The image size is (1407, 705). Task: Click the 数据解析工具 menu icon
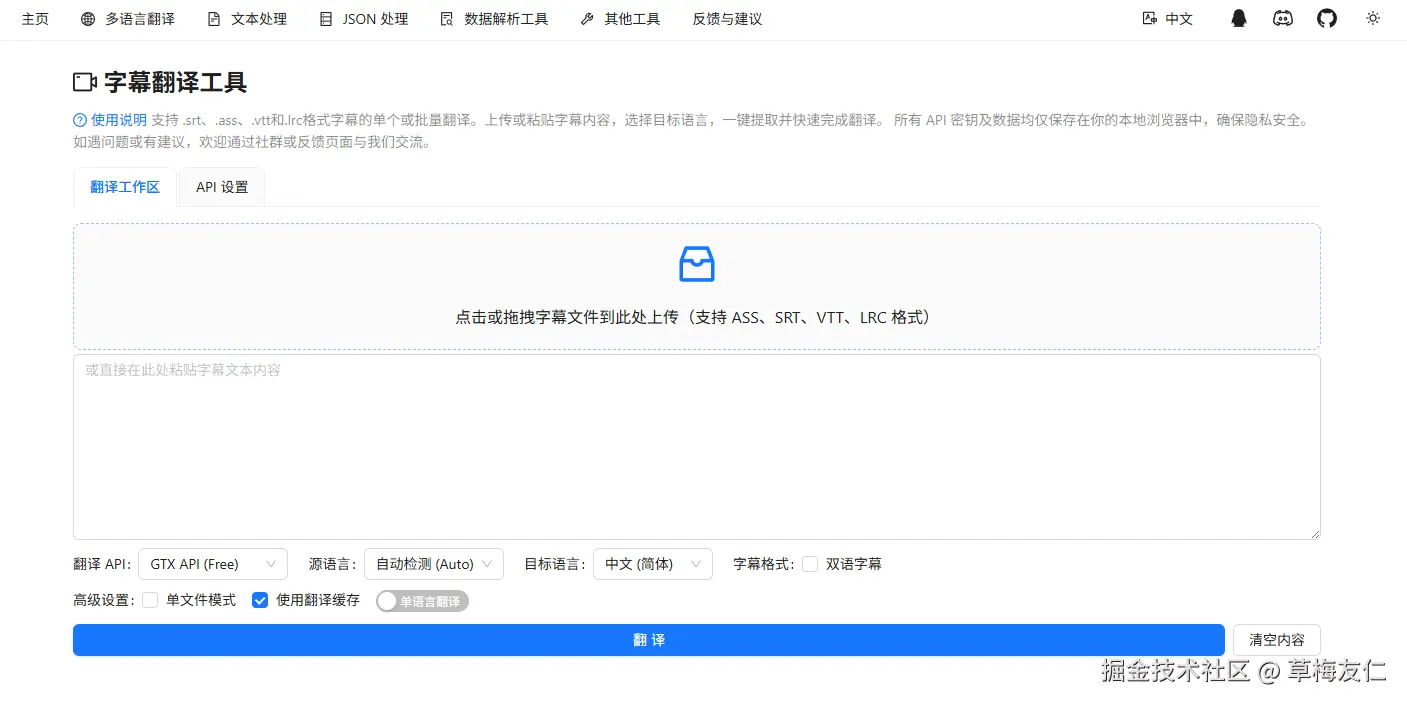tap(447, 19)
